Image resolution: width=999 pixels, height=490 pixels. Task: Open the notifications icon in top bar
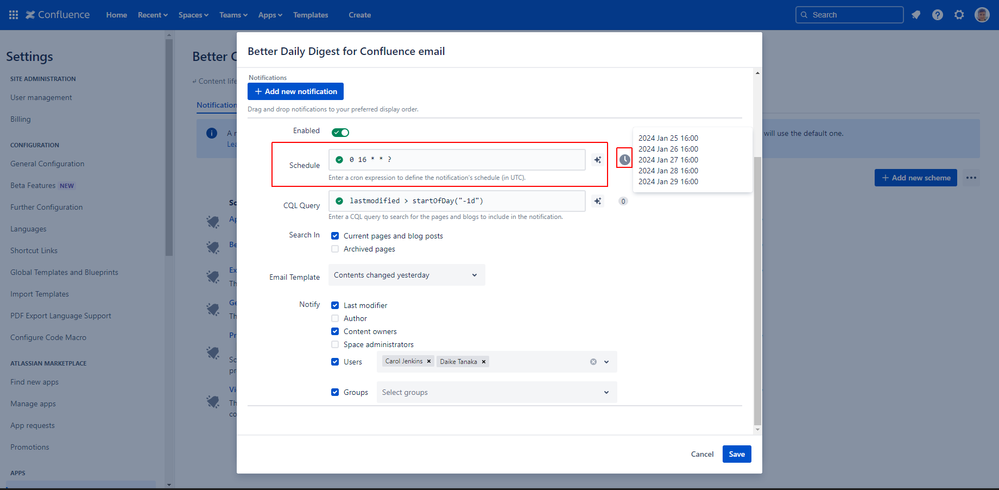click(915, 15)
